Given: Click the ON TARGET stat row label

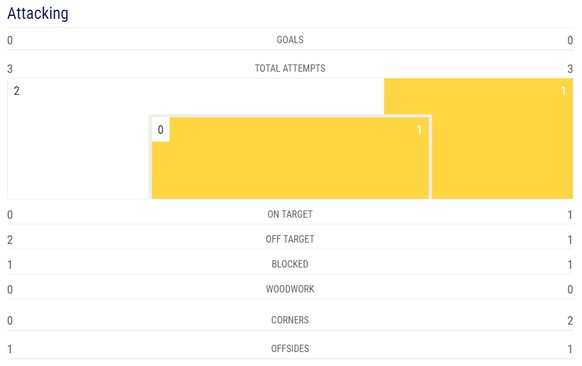Looking at the screenshot, I should [290, 214].
